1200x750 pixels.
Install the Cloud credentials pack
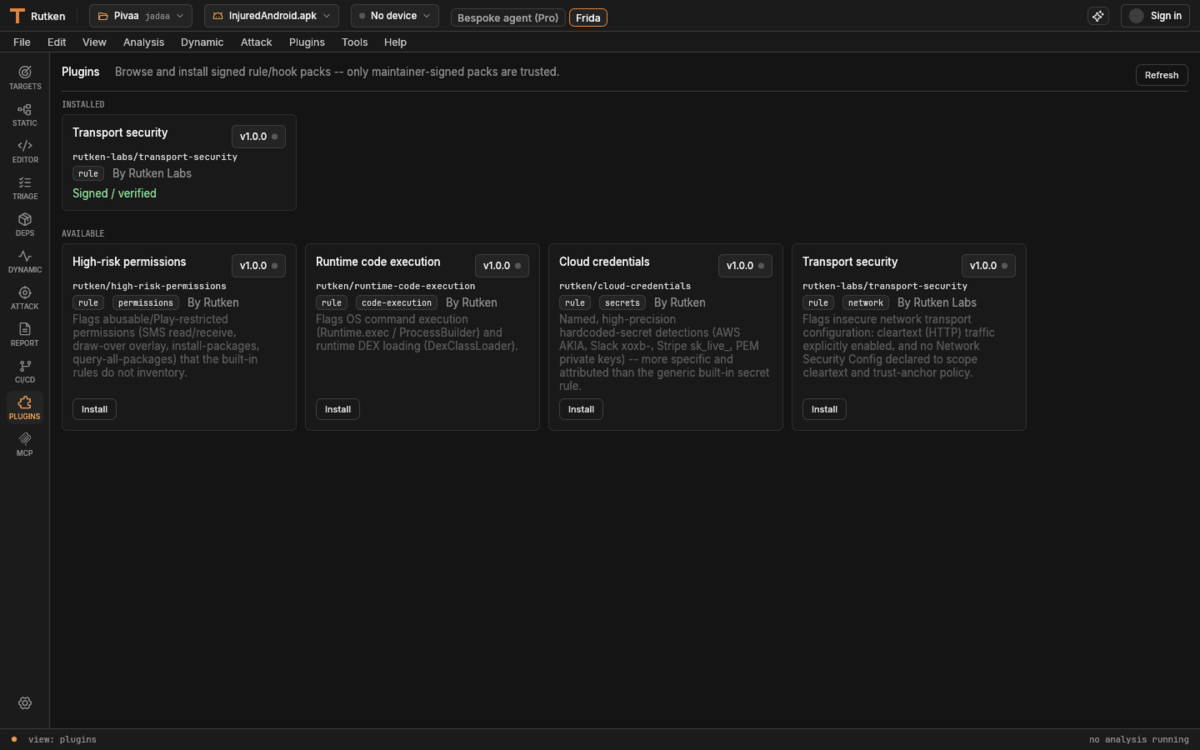[581, 409]
